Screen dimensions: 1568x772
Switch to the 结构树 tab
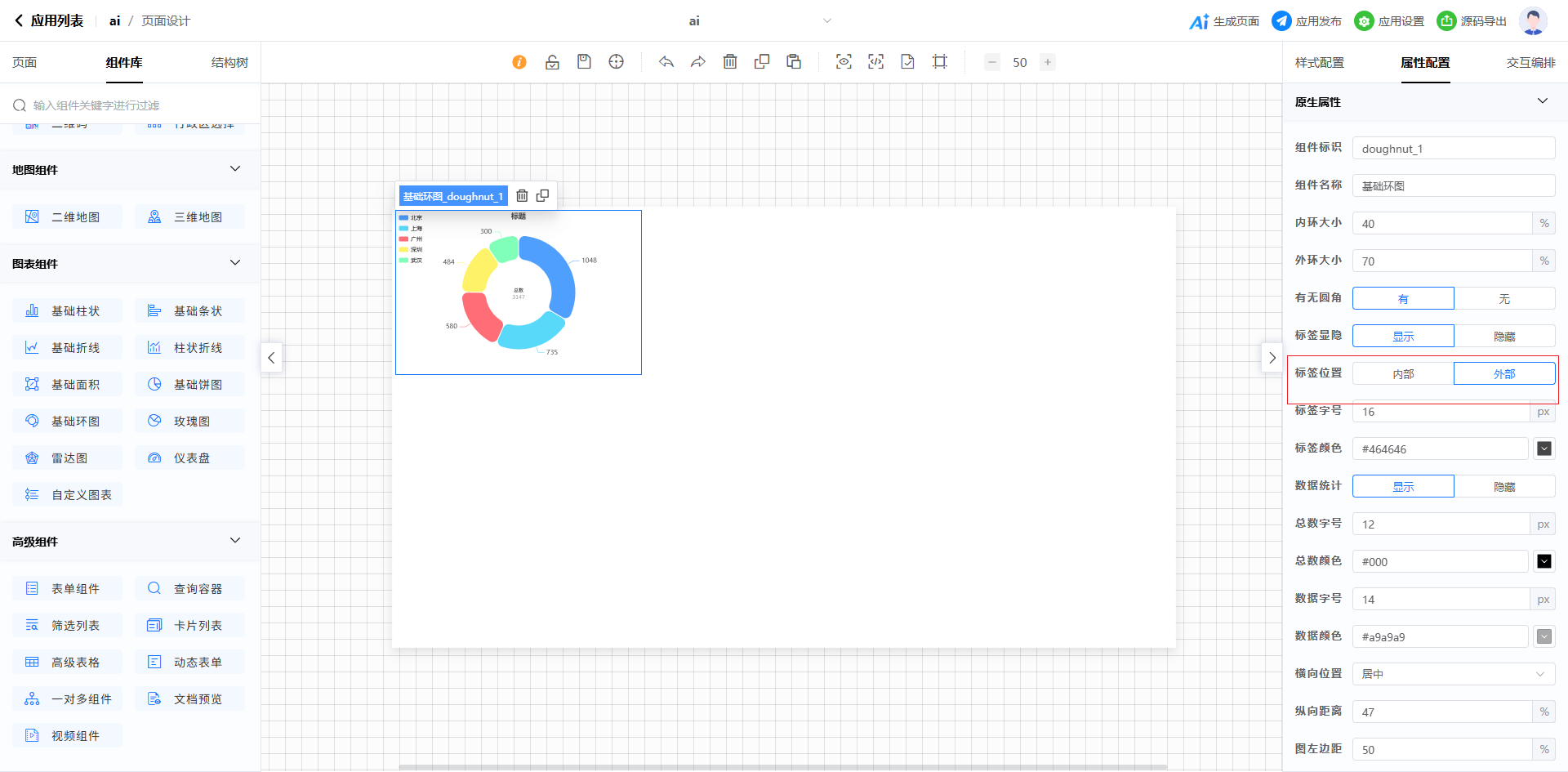[229, 63]
